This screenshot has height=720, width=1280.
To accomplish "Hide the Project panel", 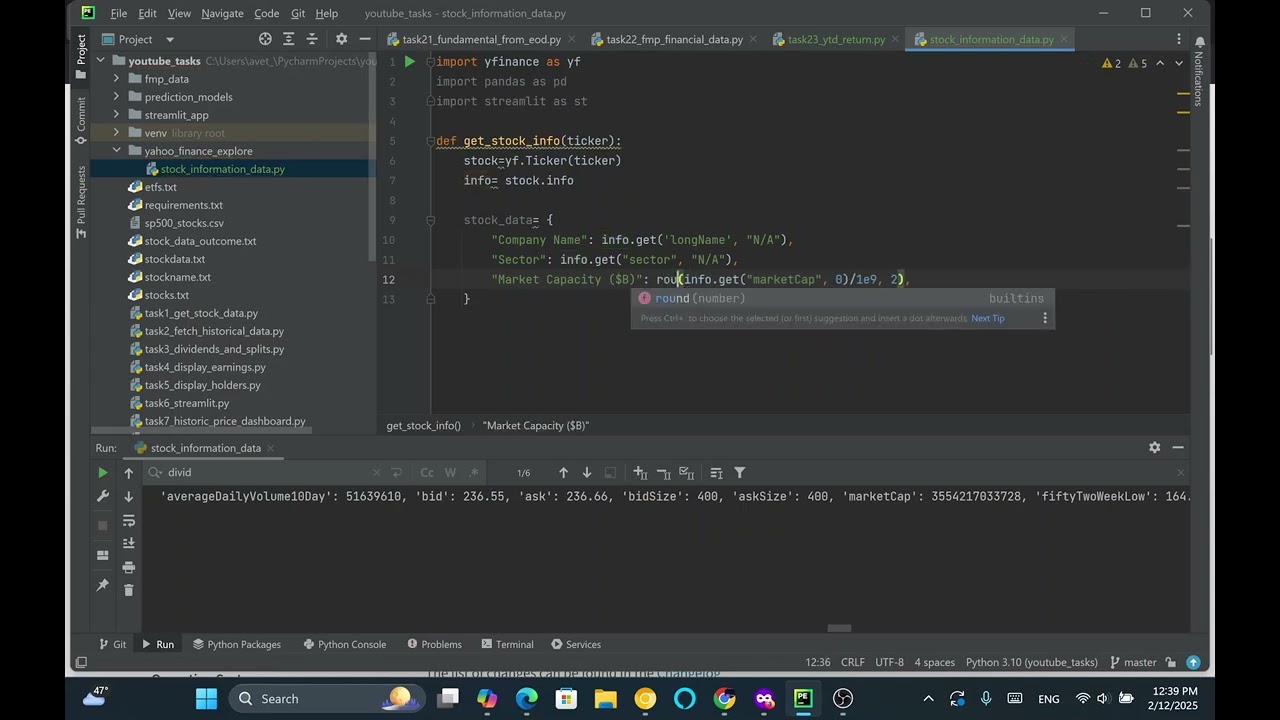I will (x=365, y=39).
